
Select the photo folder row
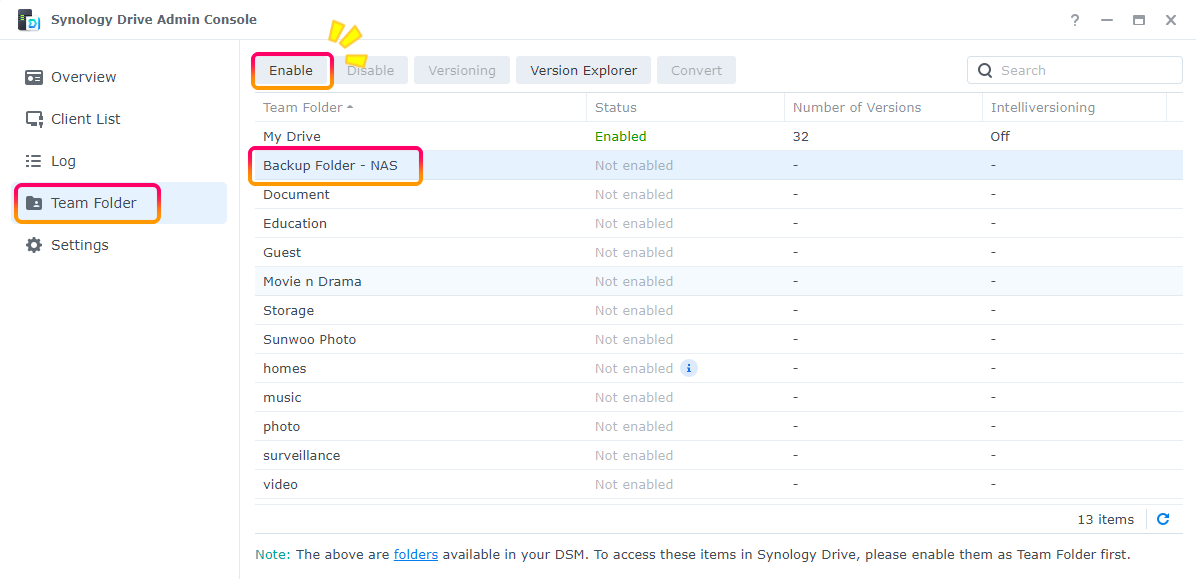(x=719, y=426)
